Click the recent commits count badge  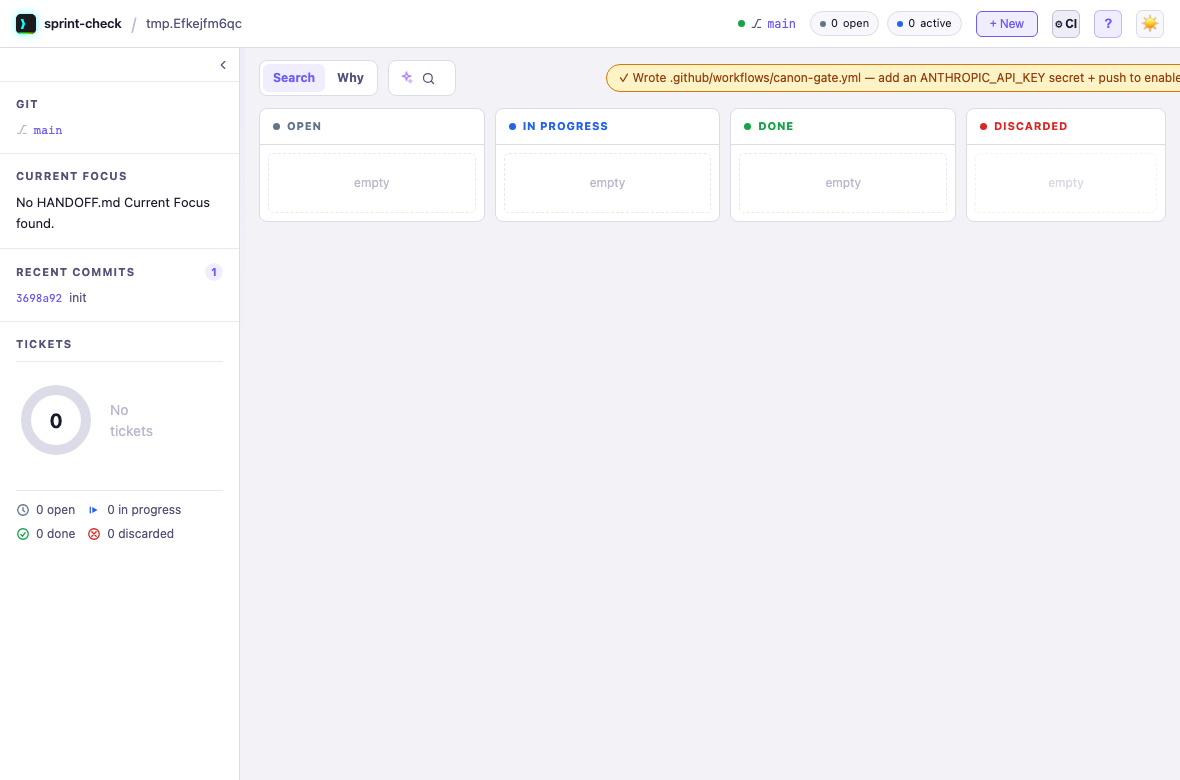214,272
